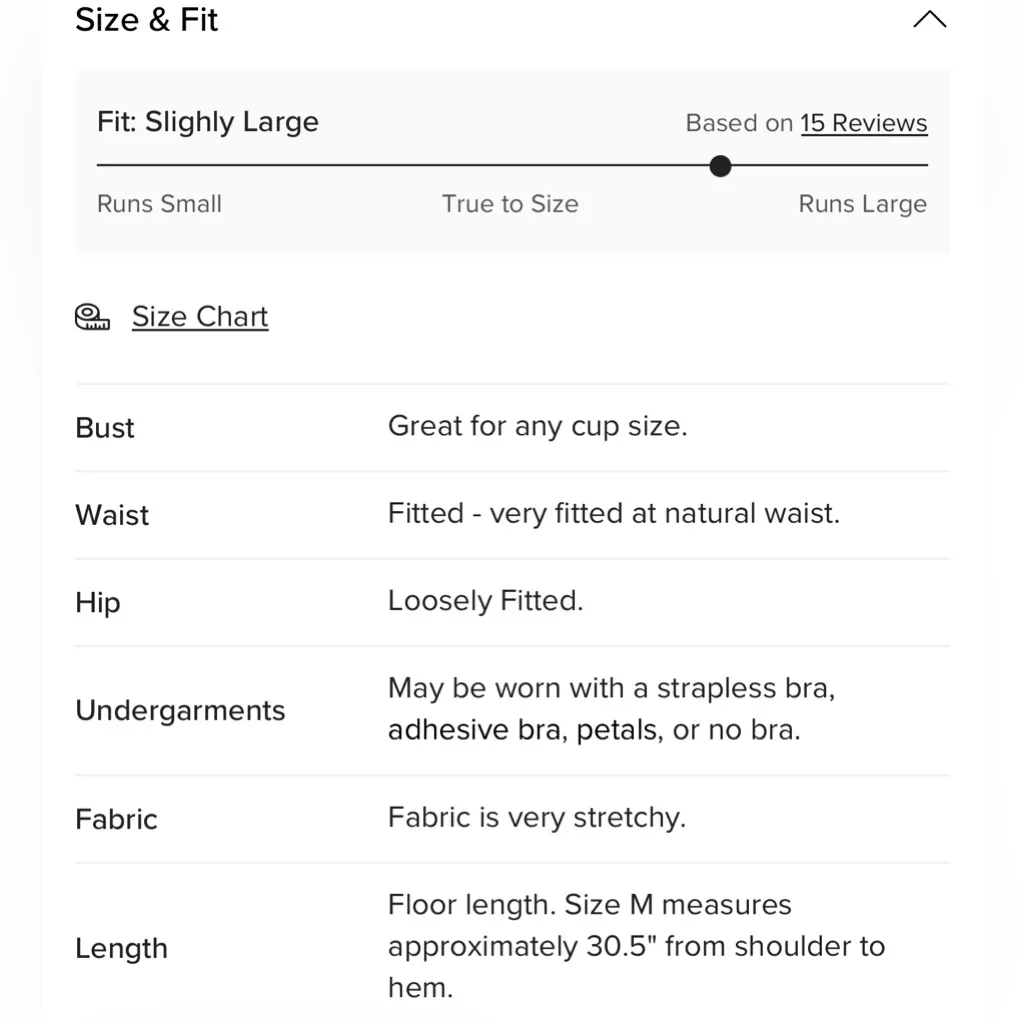Open the Size Chart link
The height and width of the screenshot is (1024, 1024).
pyautogui.click(x=200, y=317)
